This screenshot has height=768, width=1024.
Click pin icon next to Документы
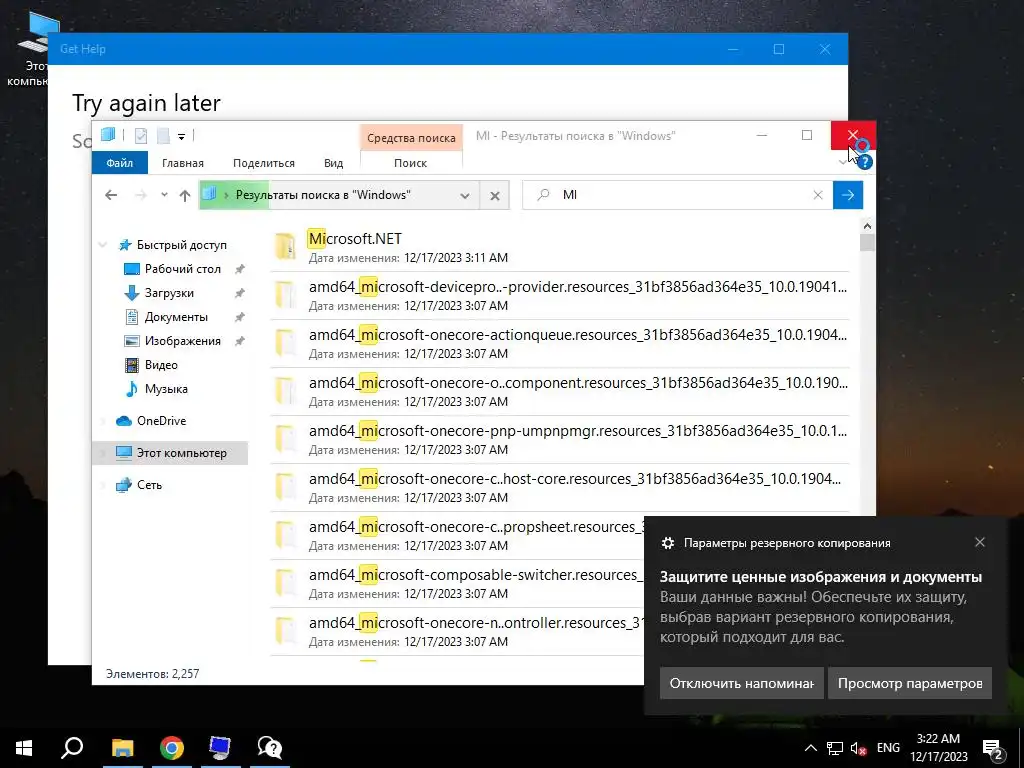pos(240,317)
